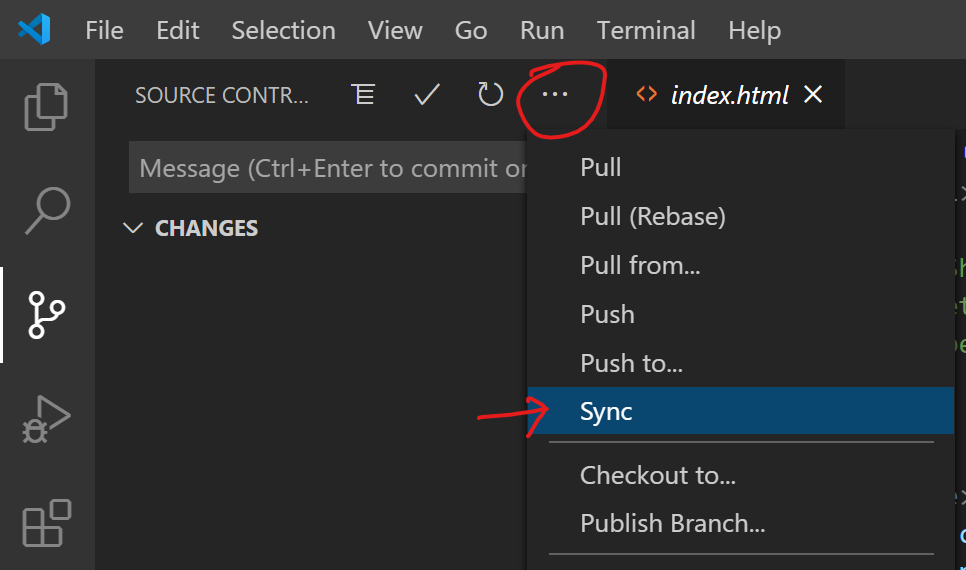Collapse the Changes section

point(132,228)
